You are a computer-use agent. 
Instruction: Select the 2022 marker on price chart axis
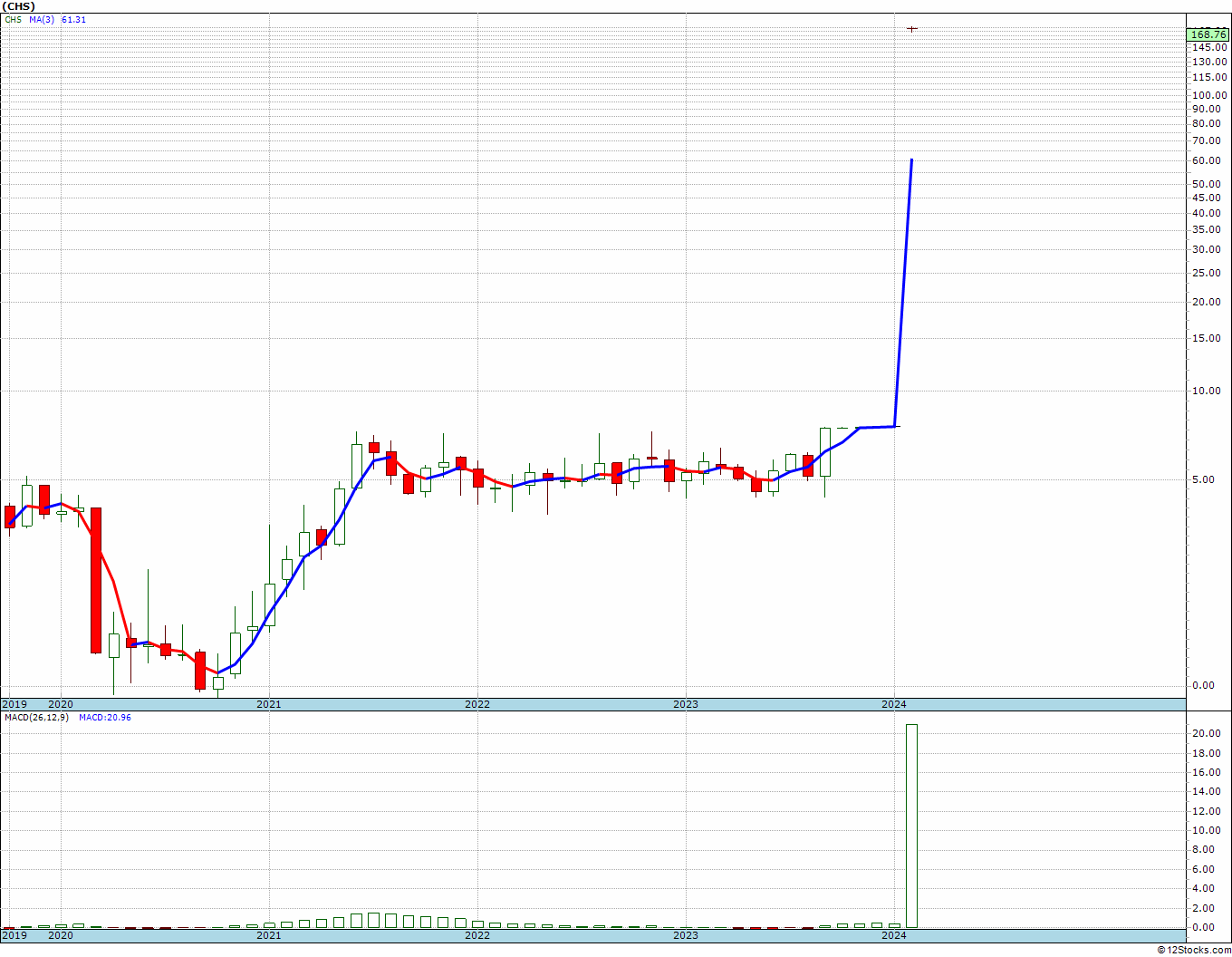[477, 704]
